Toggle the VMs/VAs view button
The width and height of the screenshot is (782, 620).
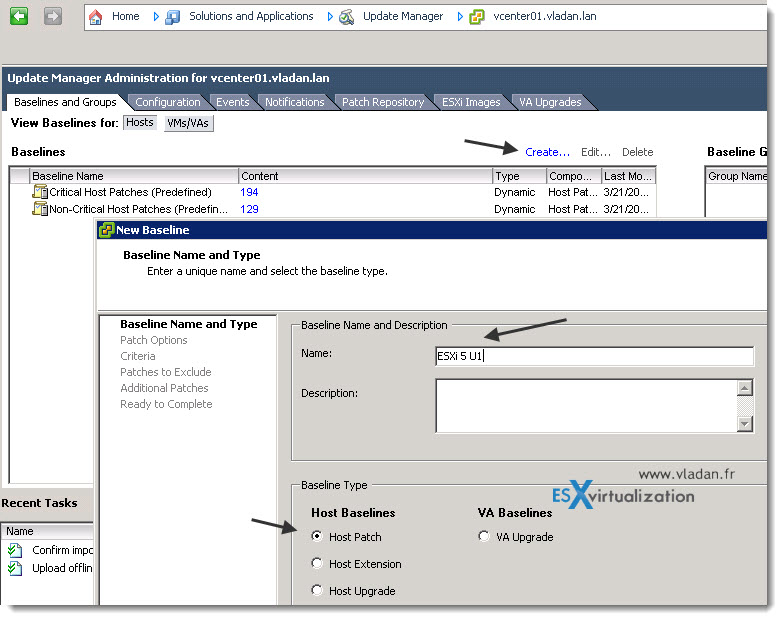pyautogui.click(x=189, y=123)
